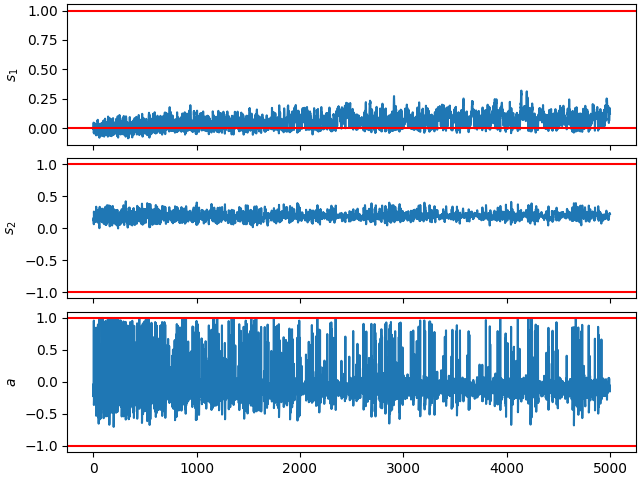The height and width of the screenshot is (480, 640).
Task: Click the 0 x-axis tick label
Action: (x=94, y=468)
